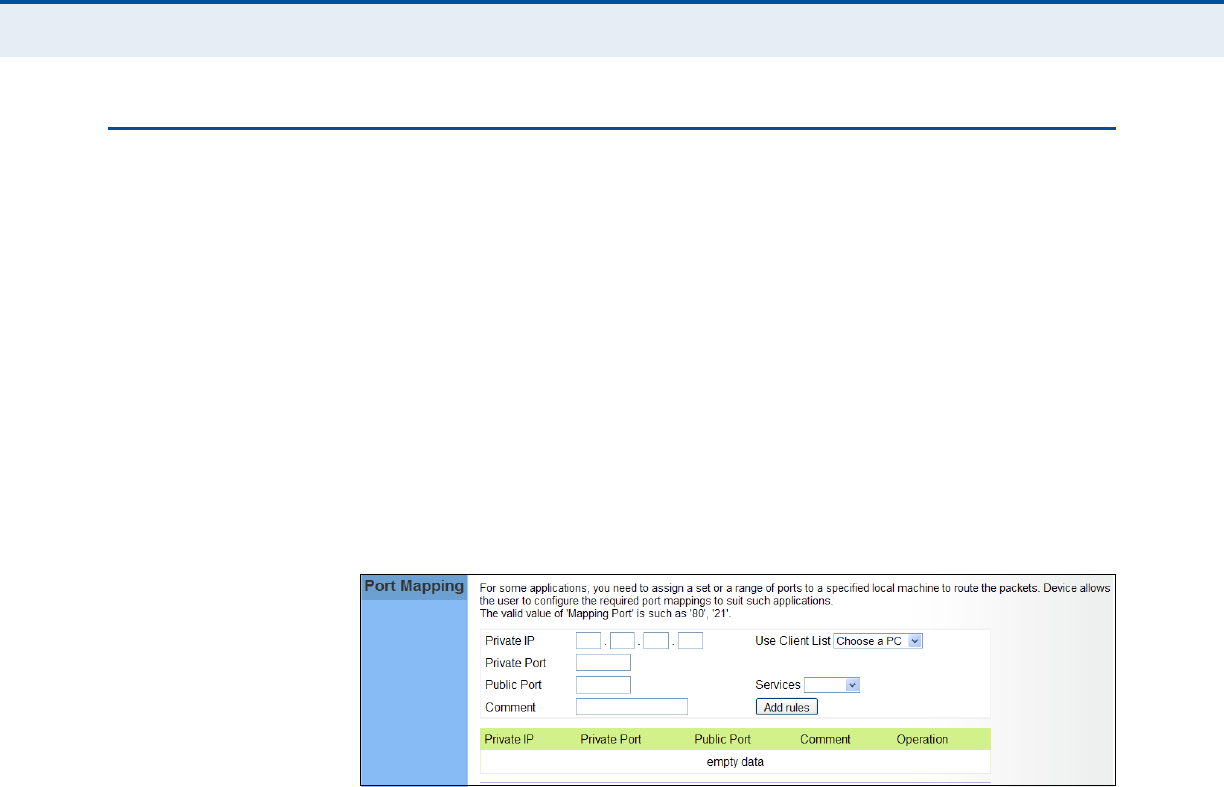Image resolution: width=1224 pixels, height=787 pixels.
Task: Focus the first Private IP octet field
Action: tap(588, 641)
